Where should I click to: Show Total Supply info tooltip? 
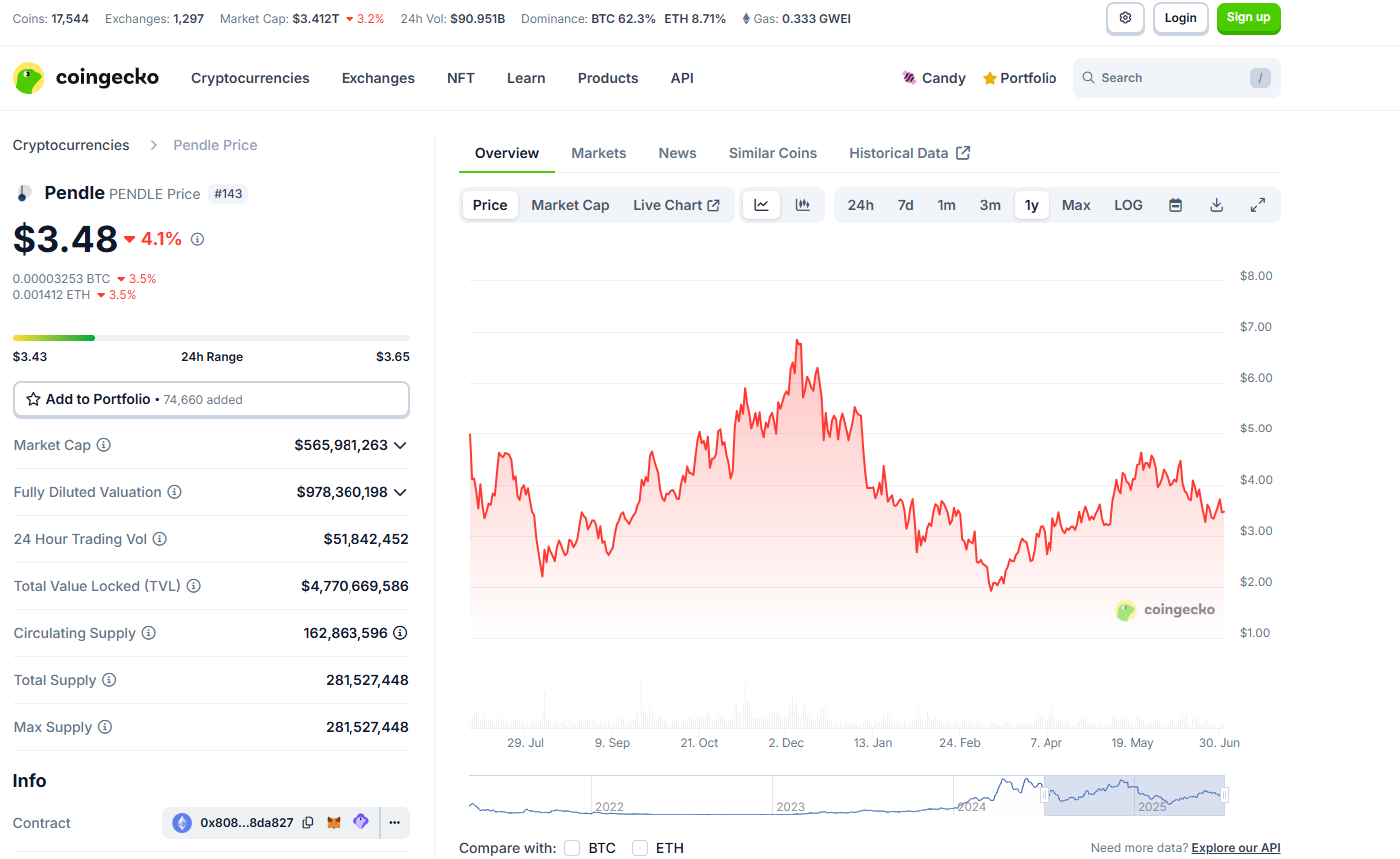pyautogui.click(x=110, y=680)
